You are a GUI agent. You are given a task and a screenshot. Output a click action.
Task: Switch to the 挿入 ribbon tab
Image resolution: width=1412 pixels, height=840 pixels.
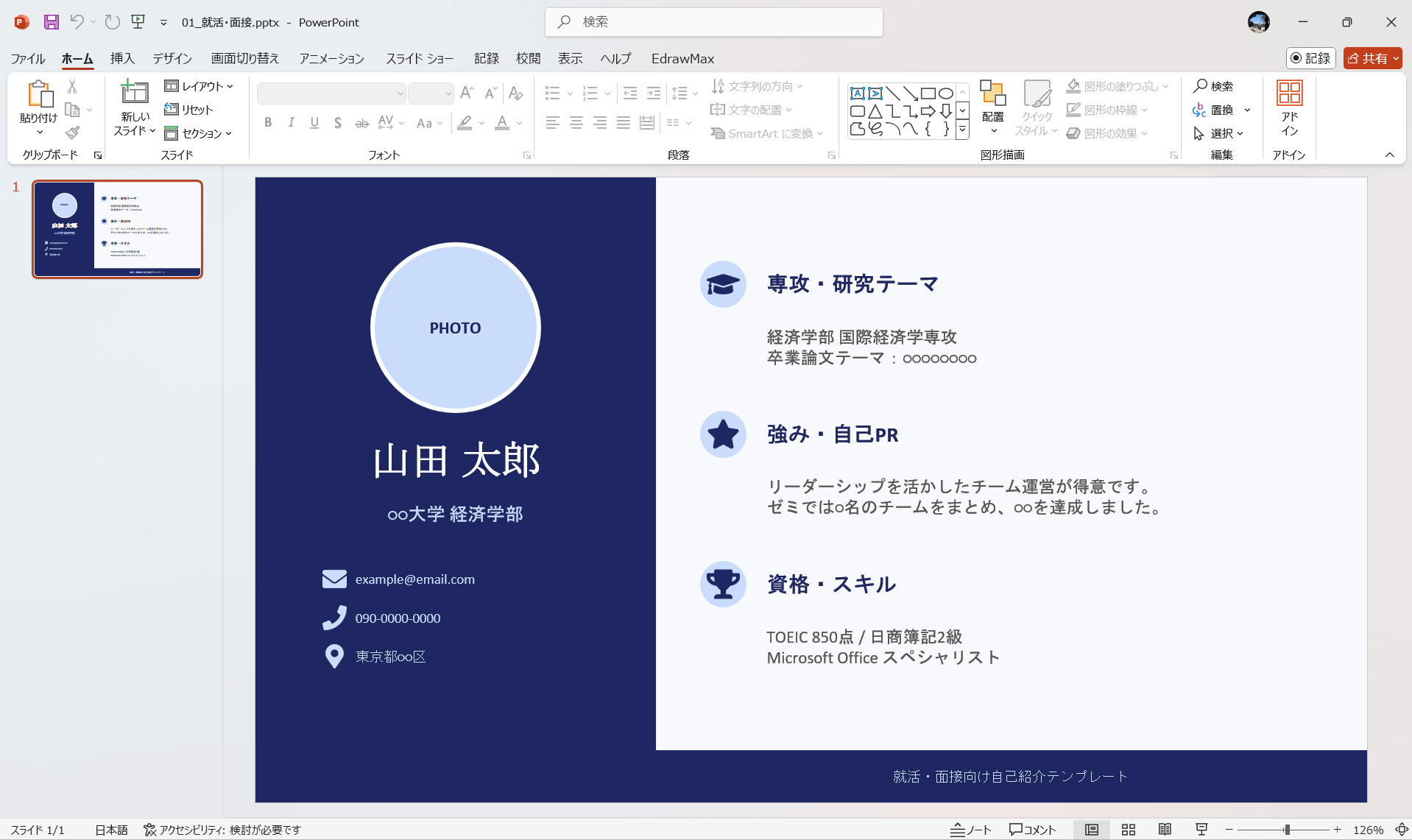pos(122,58)
